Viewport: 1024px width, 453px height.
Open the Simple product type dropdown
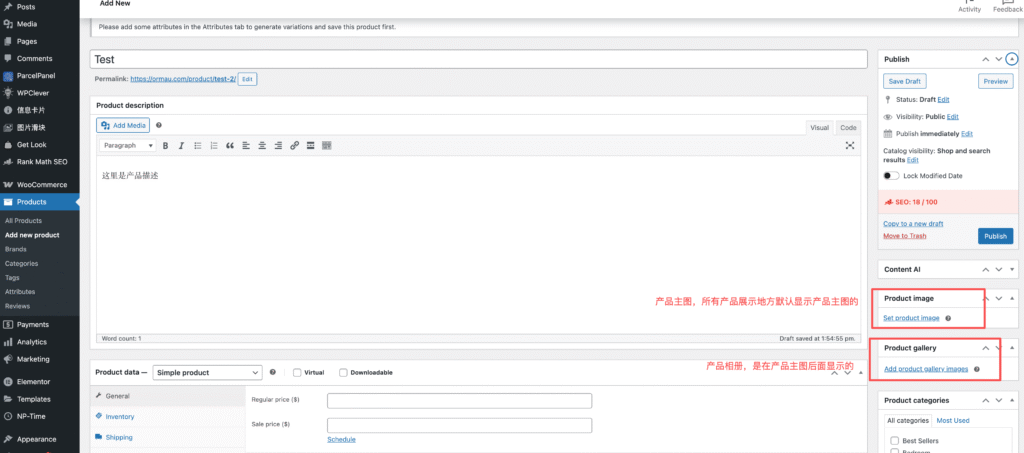[x=207, y=373]
